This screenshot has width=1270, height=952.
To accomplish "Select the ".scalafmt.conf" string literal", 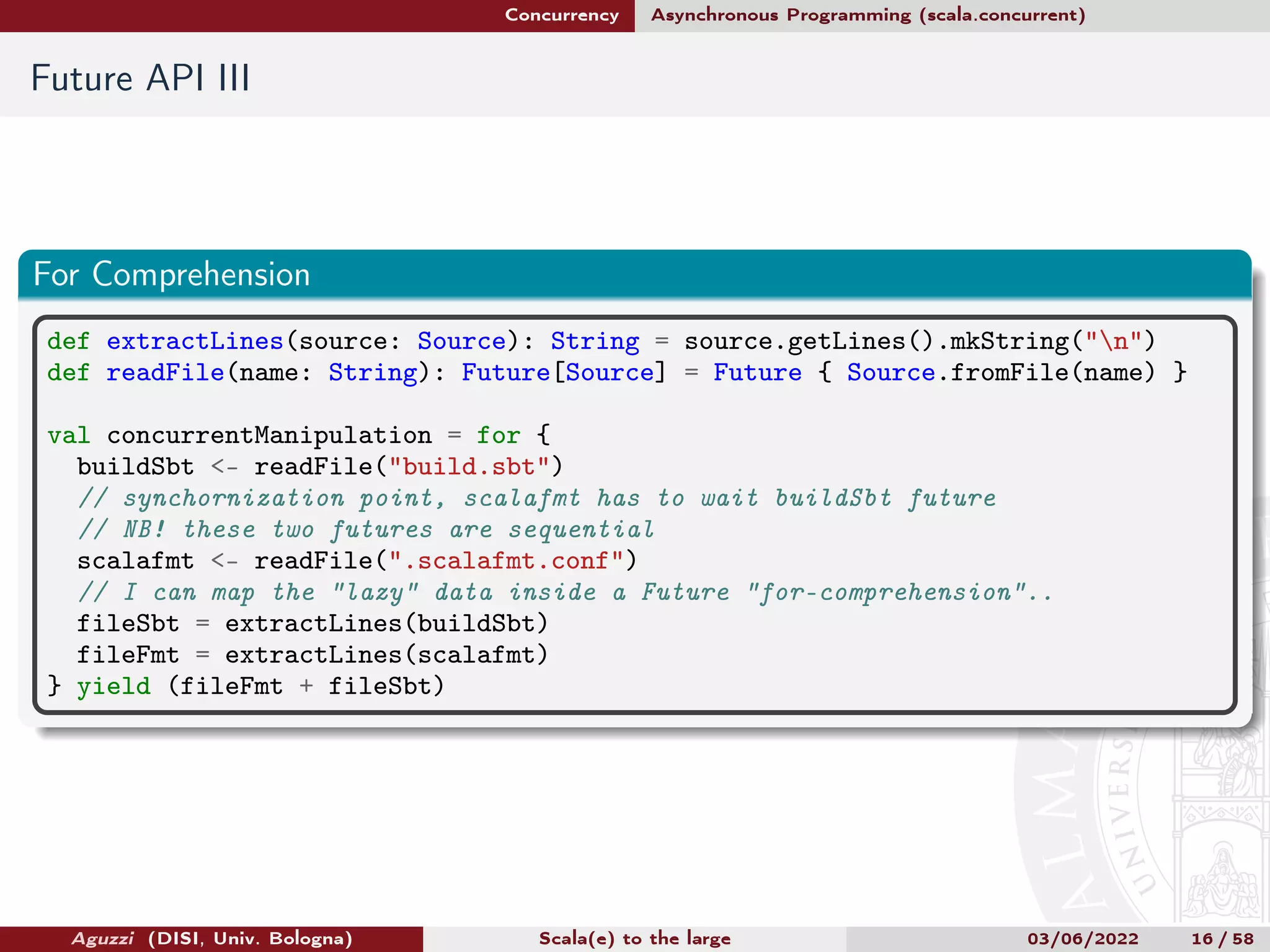I will [x=505, y=561].
